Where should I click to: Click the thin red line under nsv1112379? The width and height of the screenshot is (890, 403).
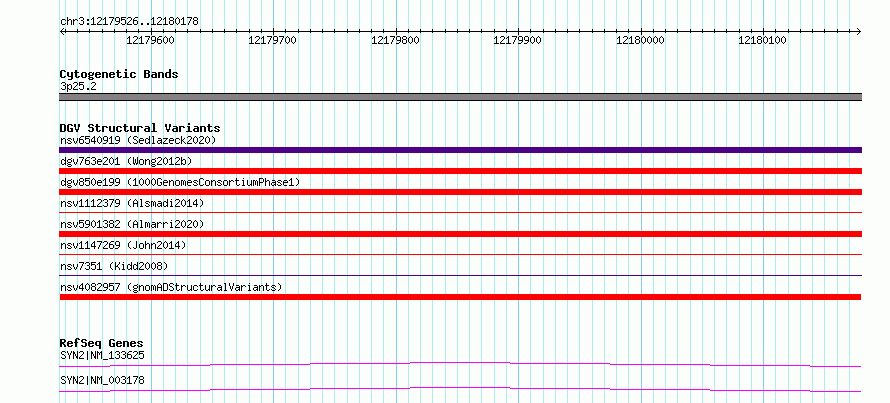[x=461, y=212]
